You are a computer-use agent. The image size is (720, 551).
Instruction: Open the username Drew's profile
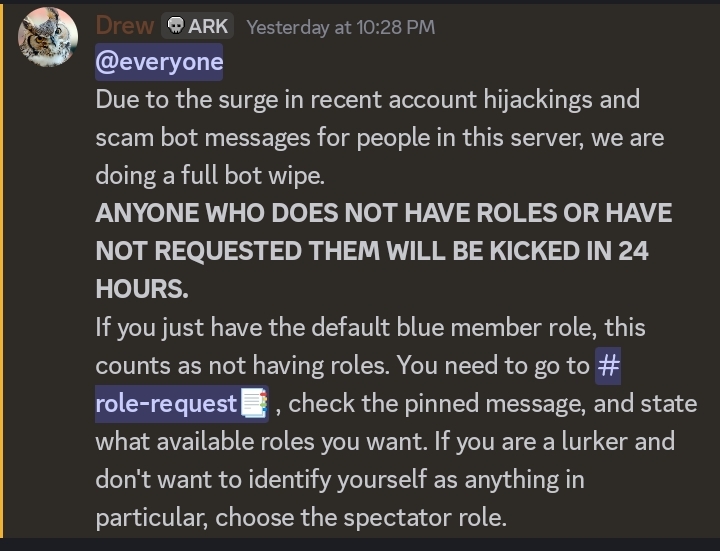point(125,26)
